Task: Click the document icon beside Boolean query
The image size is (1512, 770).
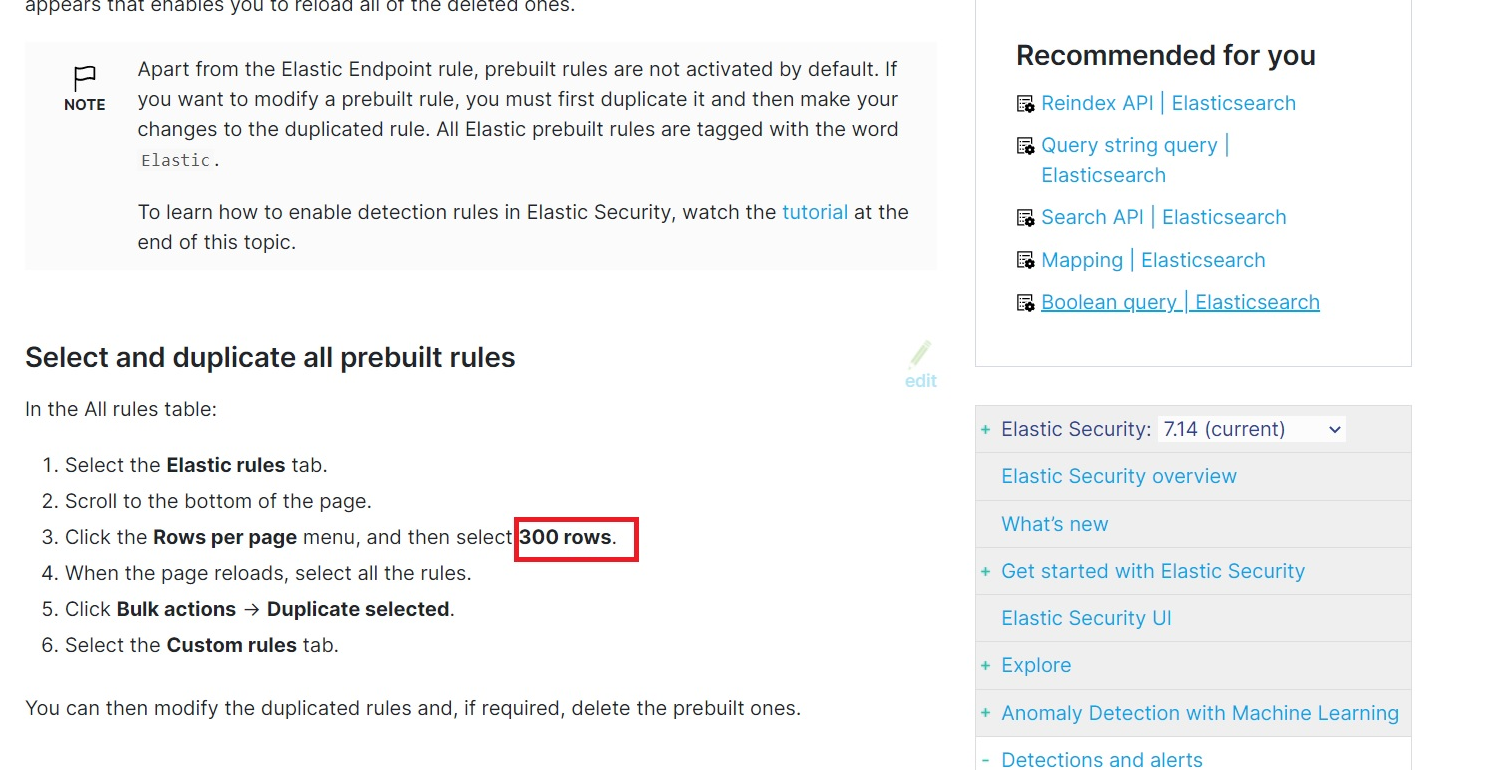Action: [x=1025, y=302]
